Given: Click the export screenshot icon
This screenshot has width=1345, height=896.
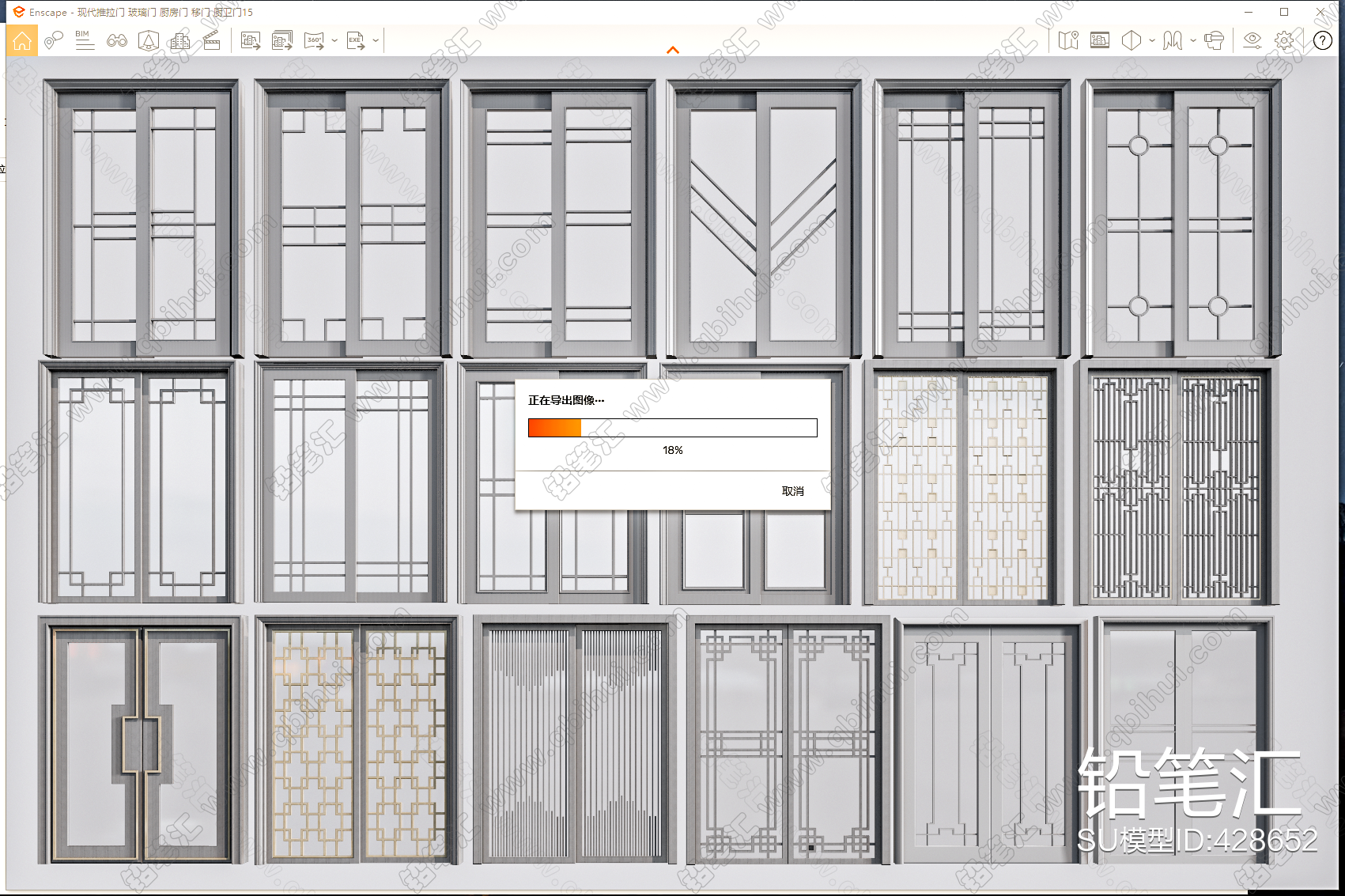Looking at the screenshot, I should point(251,40).
